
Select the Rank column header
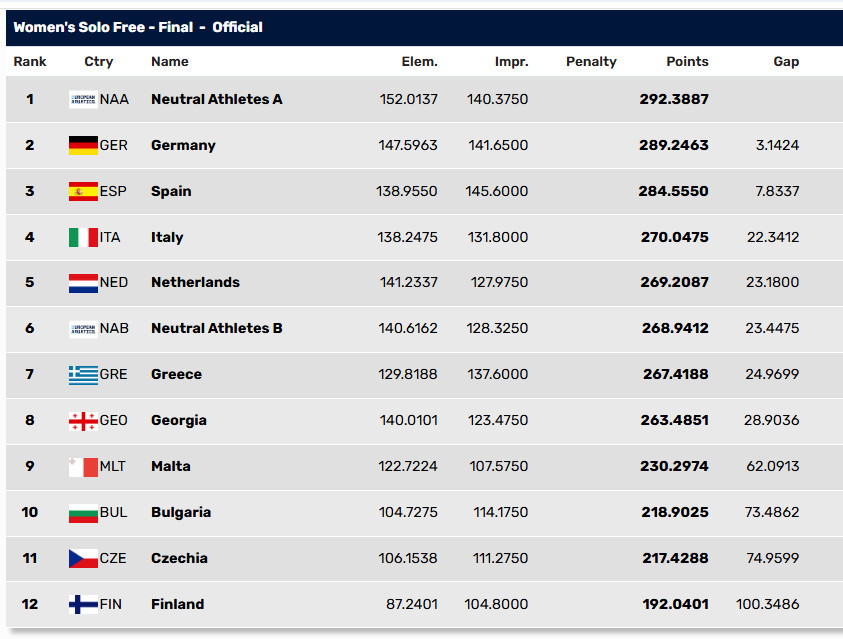pyautogui.click(x=30, y=61)
